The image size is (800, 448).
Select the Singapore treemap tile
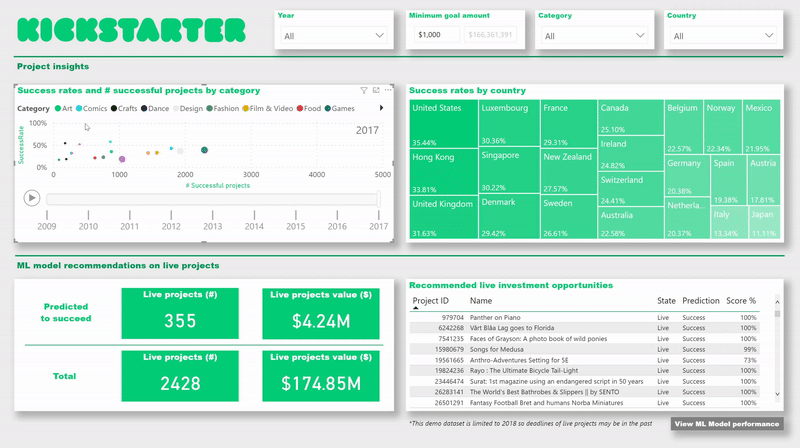coord(509,170)
